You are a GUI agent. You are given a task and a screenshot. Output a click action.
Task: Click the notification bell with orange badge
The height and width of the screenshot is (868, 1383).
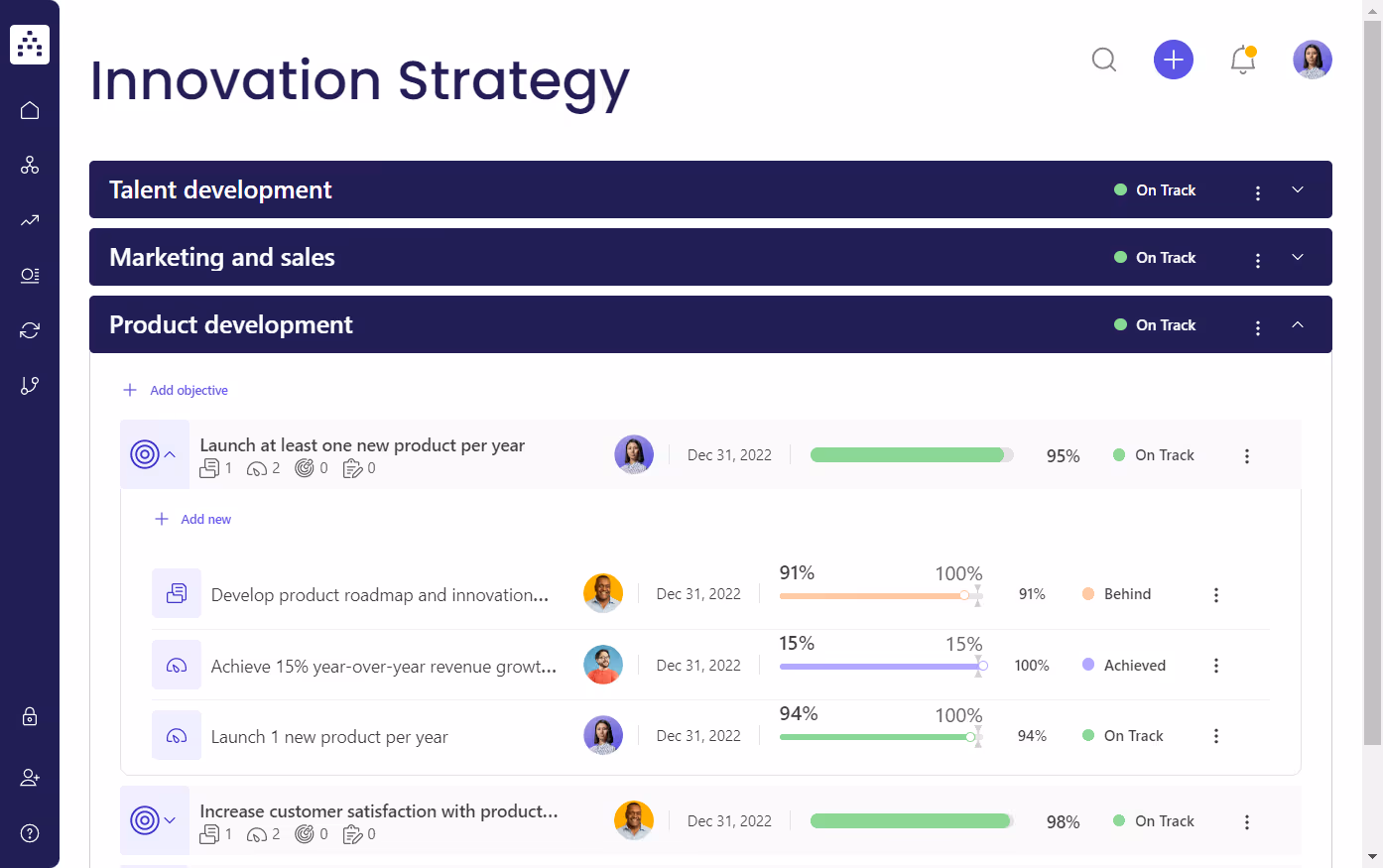point(1243,60)
